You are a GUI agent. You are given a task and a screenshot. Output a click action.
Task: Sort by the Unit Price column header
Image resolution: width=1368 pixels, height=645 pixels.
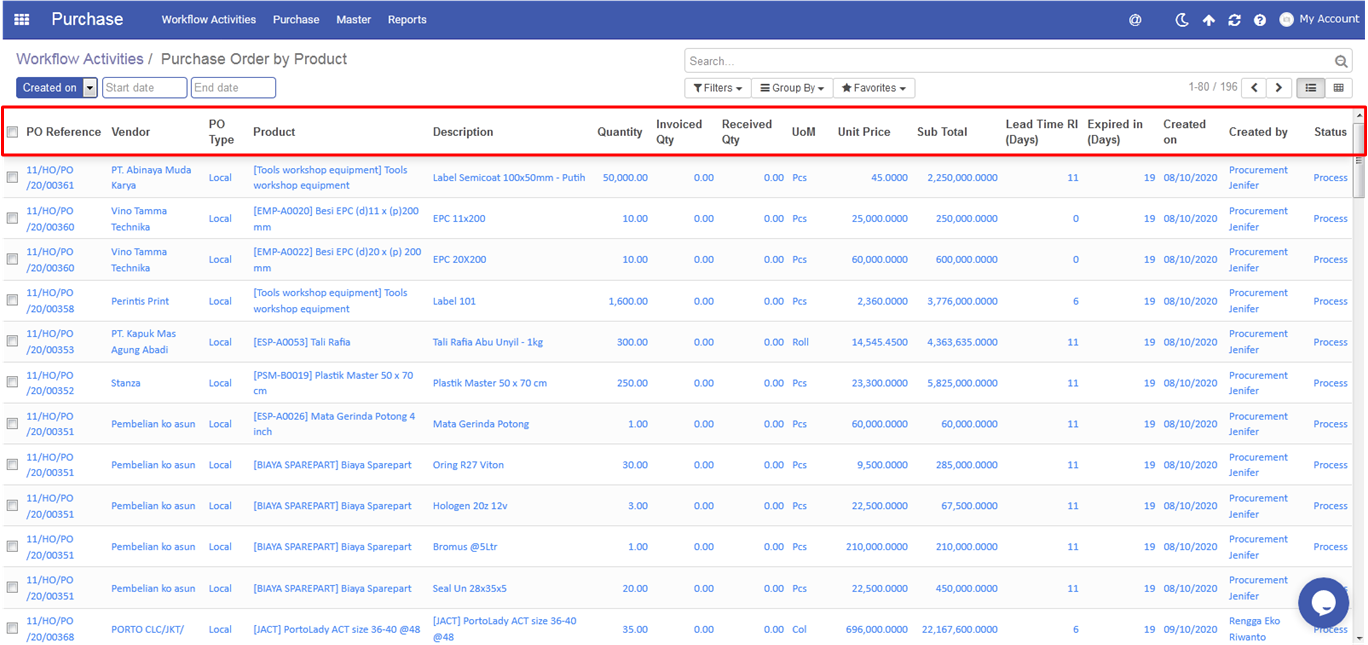click(863, 132)
